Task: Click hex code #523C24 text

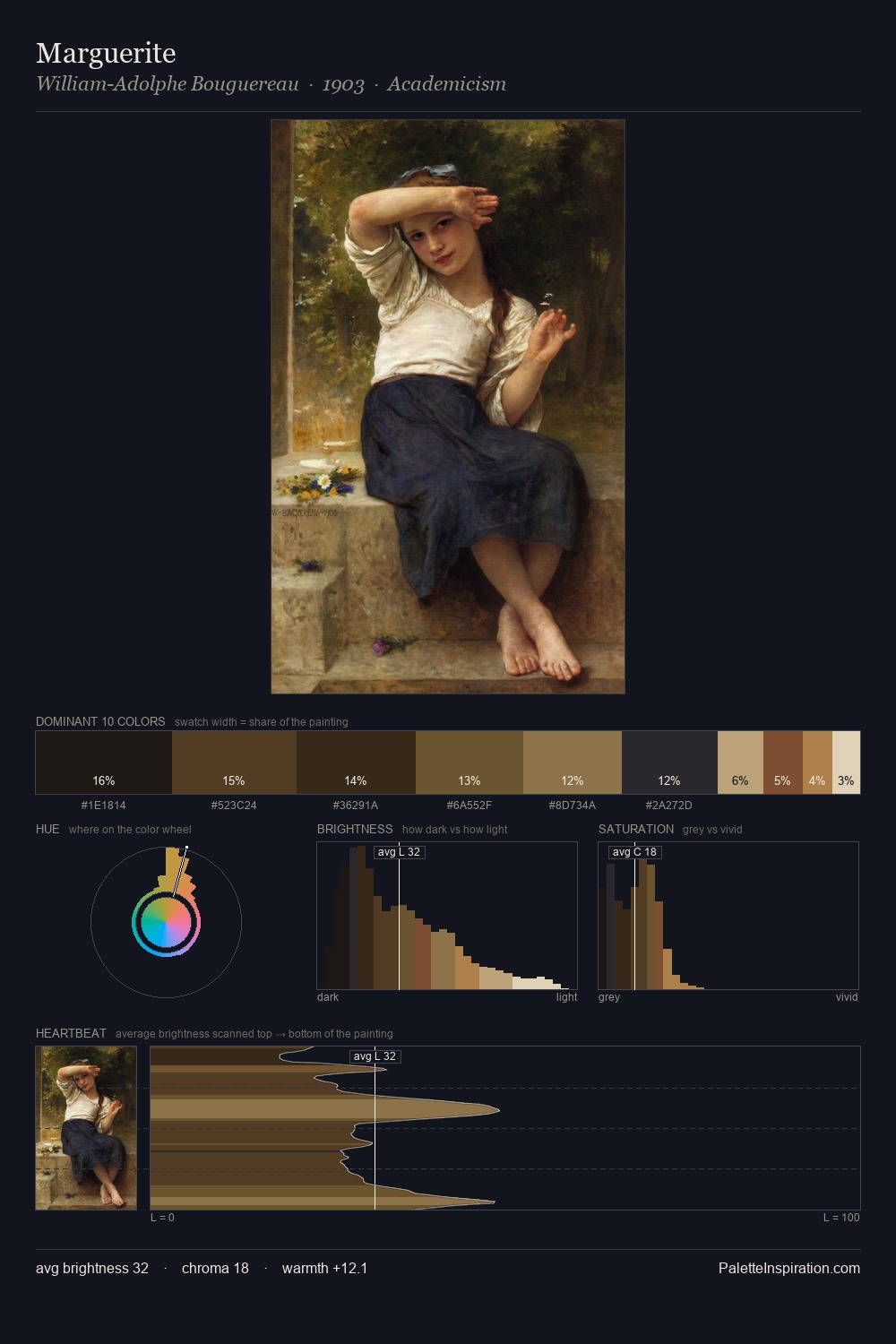Action: click(234, 806)
